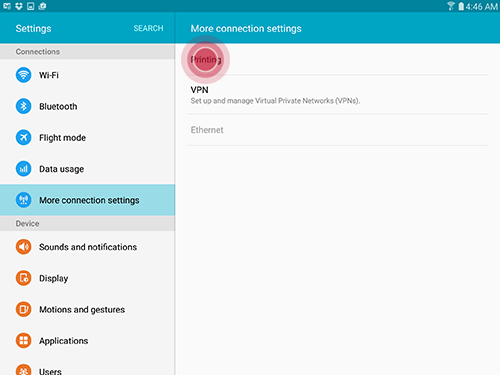Tap the greyed-out Ethernet option

337,130
